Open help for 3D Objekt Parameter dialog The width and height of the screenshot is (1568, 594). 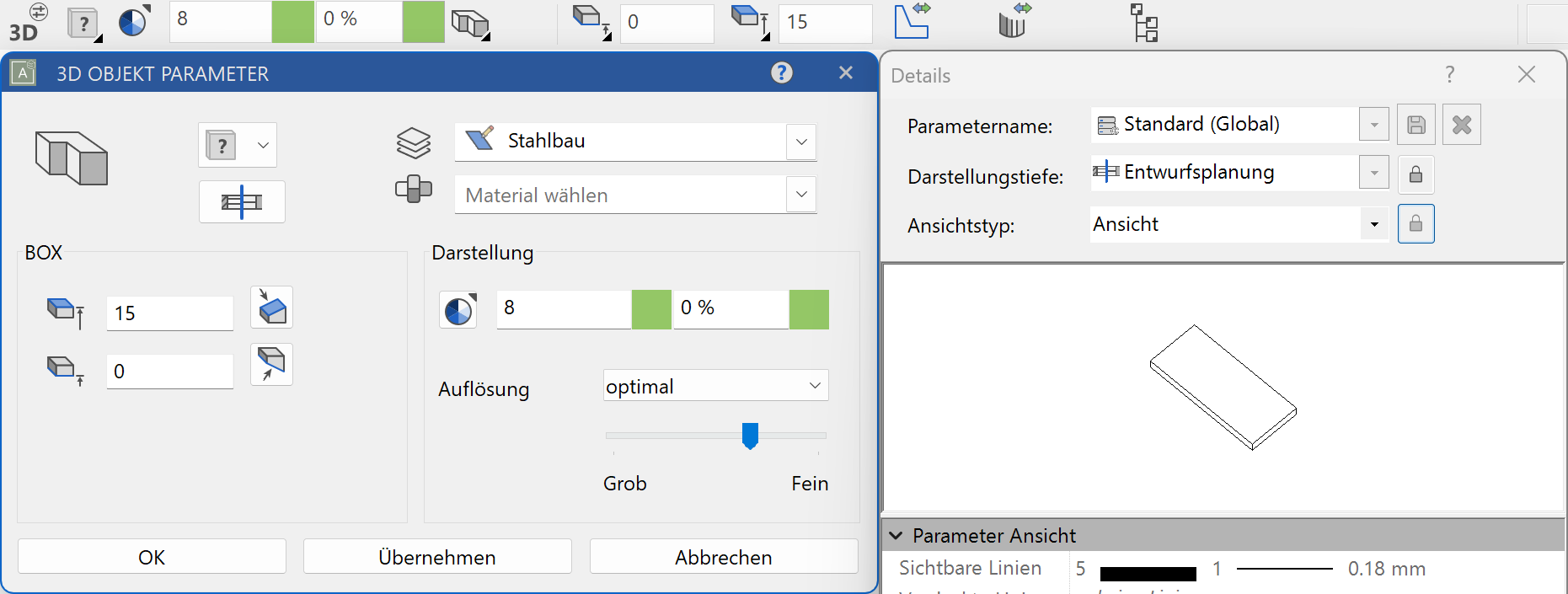(782, 73)
